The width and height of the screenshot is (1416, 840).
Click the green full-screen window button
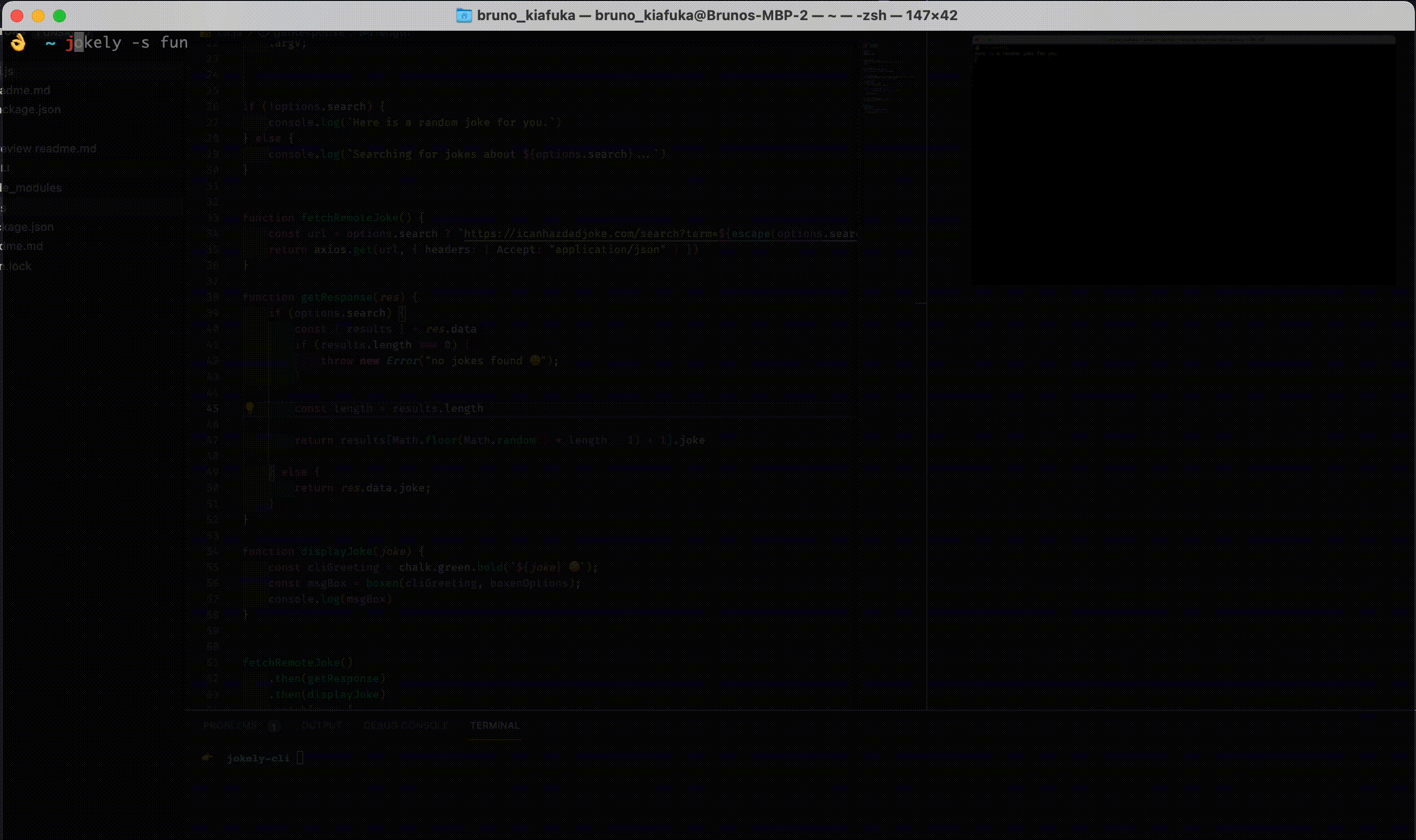tap(59, 16)
